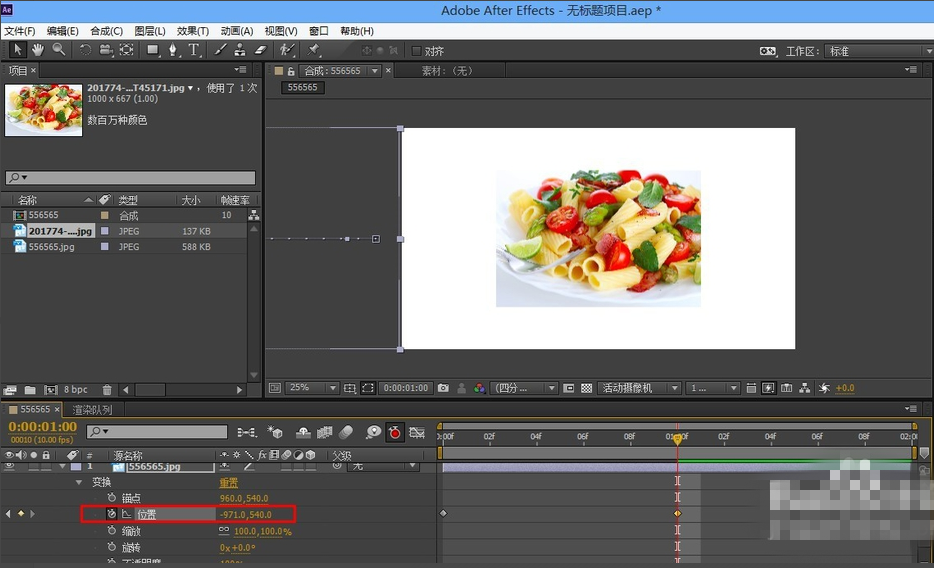934x568 pixels.
Task: Select the Horizontal Type tool
Action: (x=194, y=50)
